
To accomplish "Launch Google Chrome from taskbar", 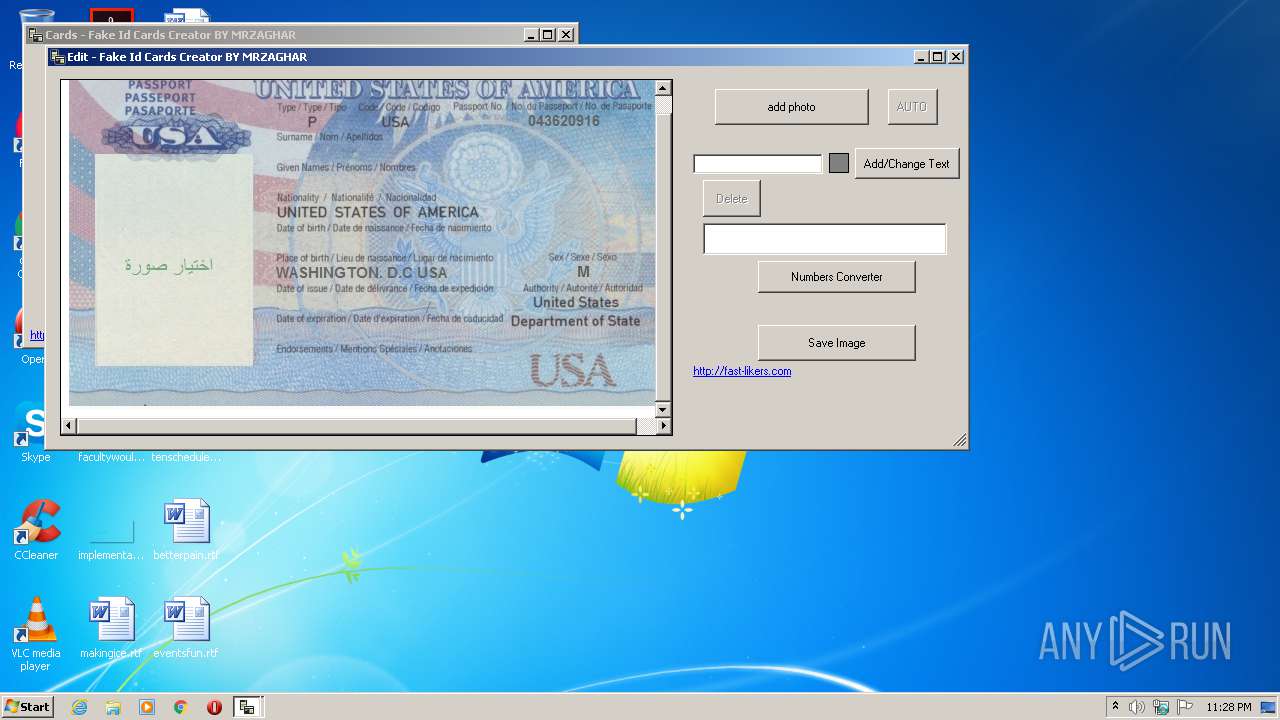I will tap(180, 707).
